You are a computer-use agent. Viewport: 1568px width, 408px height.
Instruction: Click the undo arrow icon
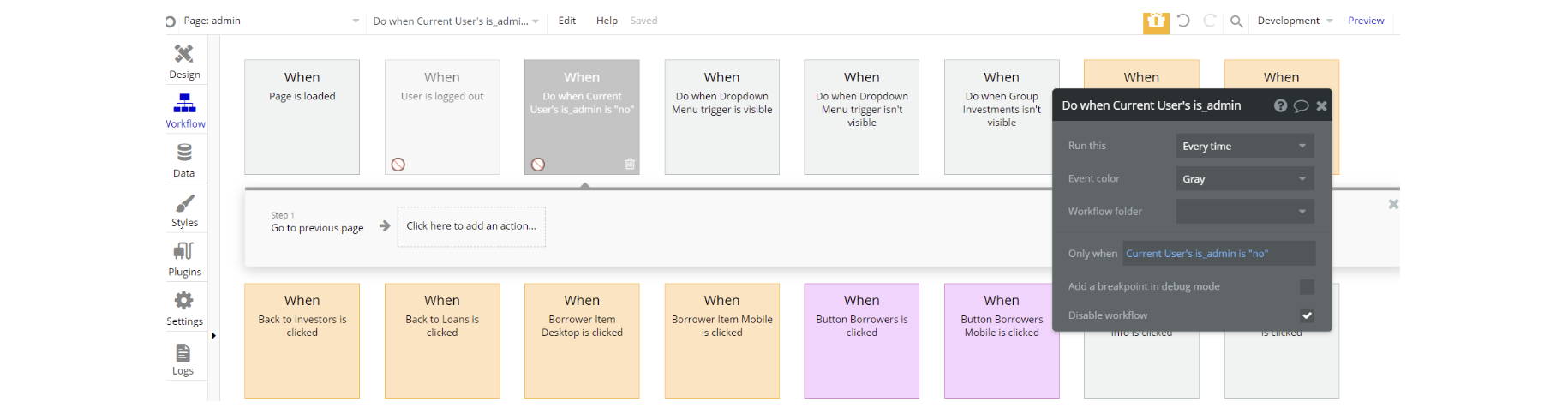click(x=1183, y=21)
